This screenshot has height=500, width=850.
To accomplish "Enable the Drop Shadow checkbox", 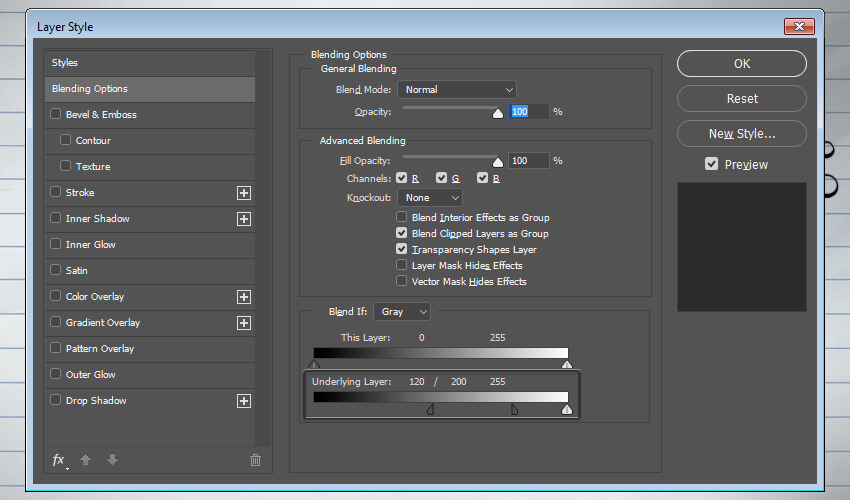I will click(55, 400).
